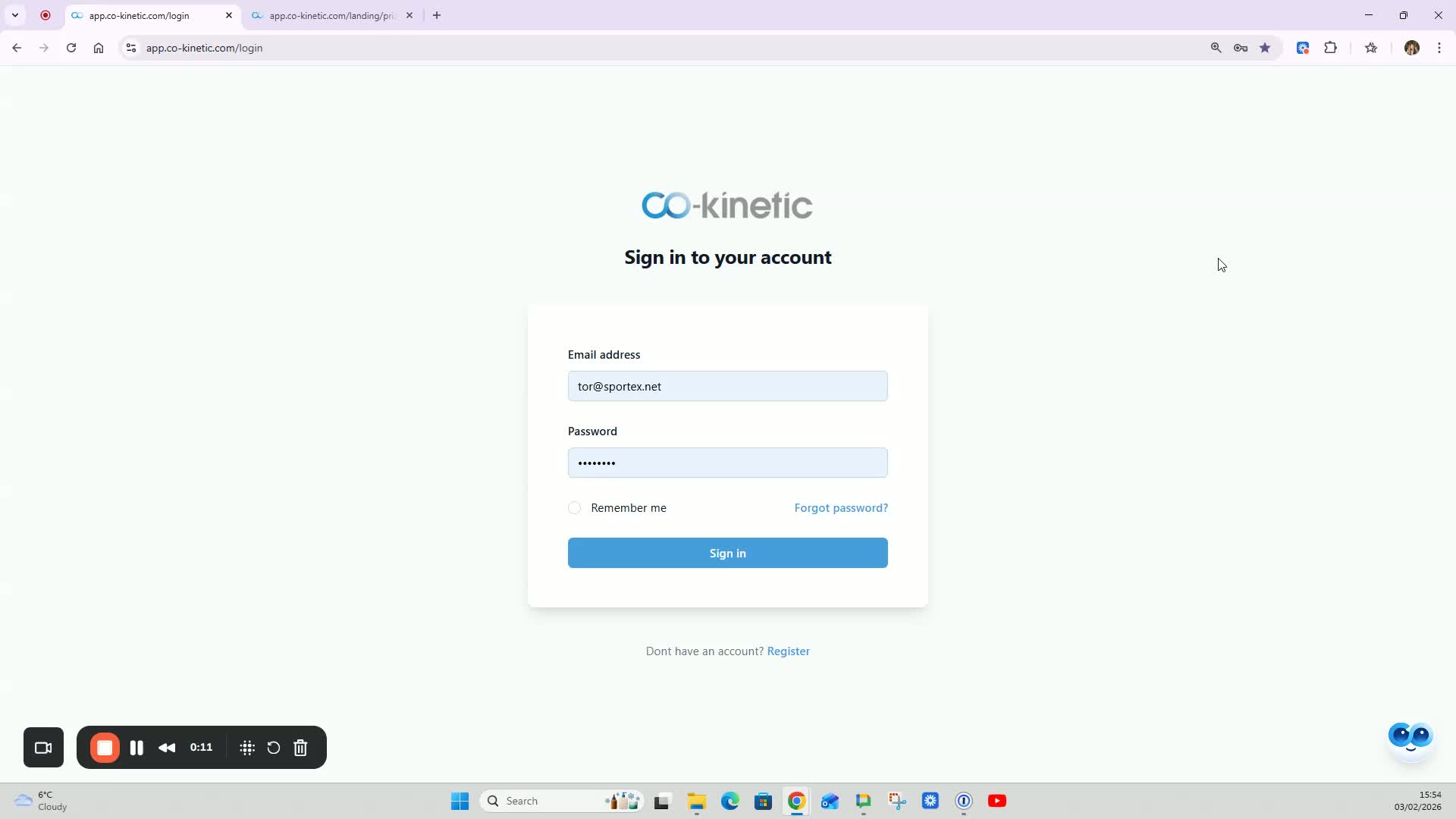Viewport: 1456px width, 819px height.
Task: Toggle the Remember me checkbox
Action: pyautogui.click(x=574, y=508)
